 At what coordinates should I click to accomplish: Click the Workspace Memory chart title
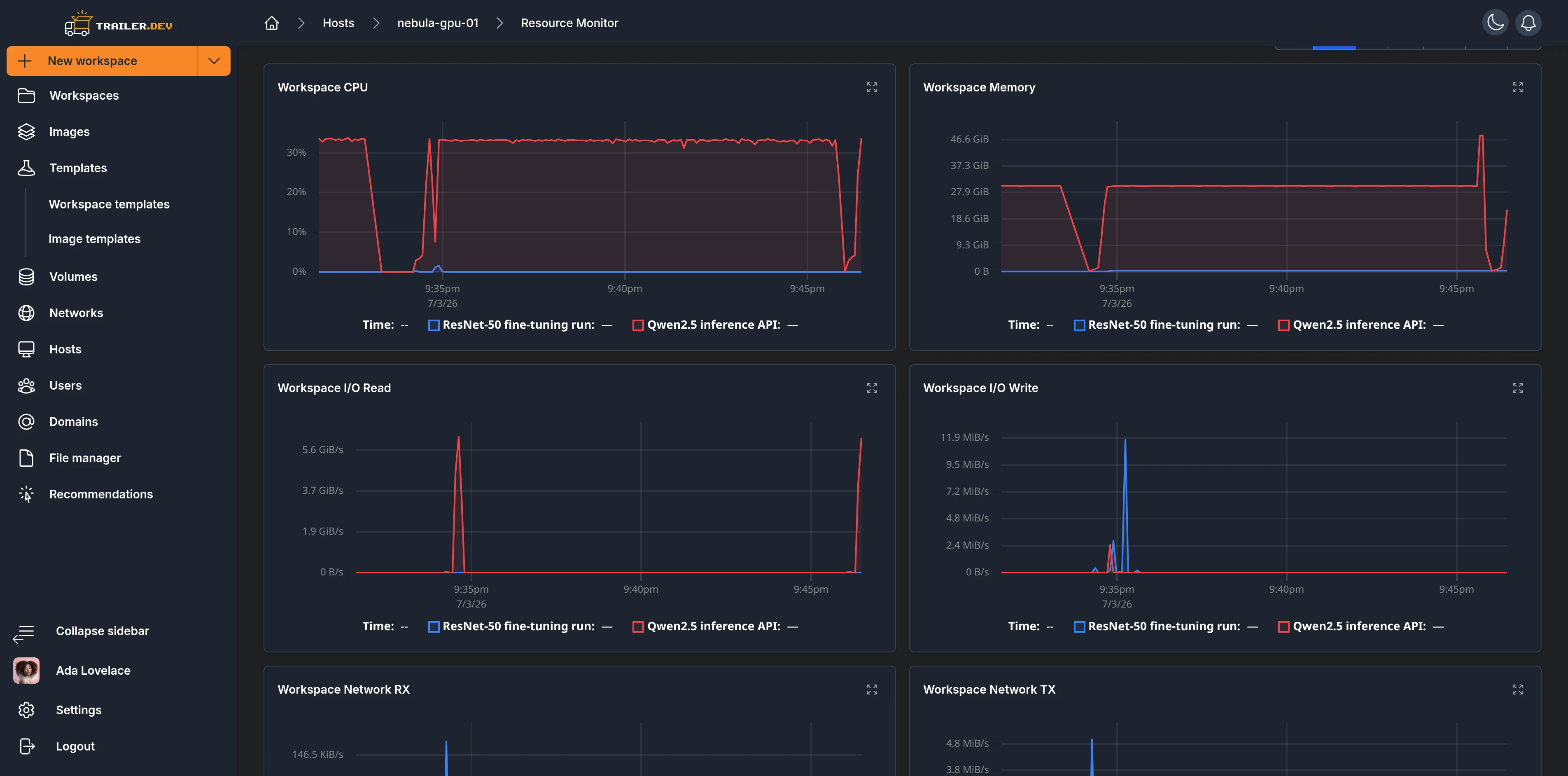point(979,88)
